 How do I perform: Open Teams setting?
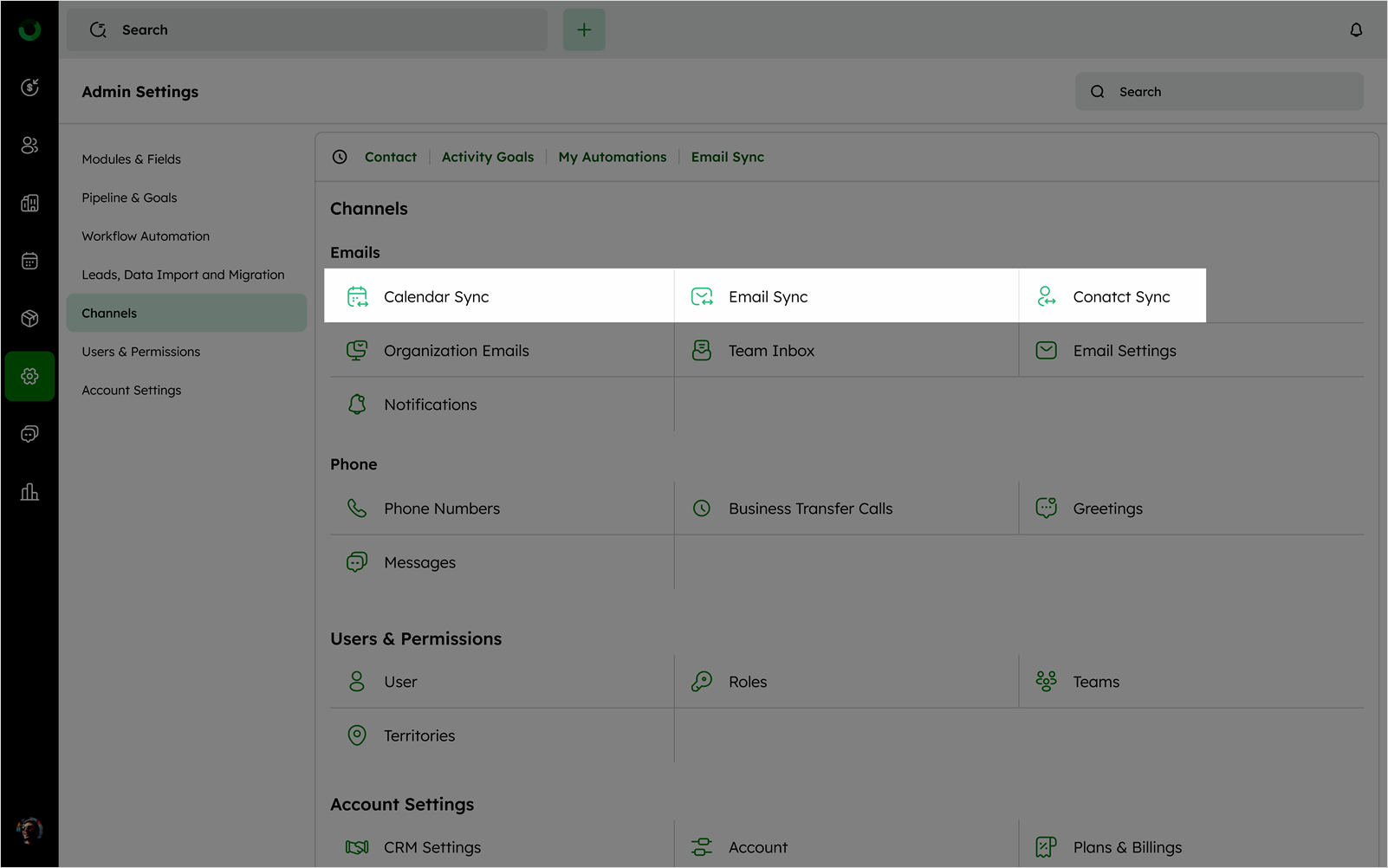[1191, 682]
